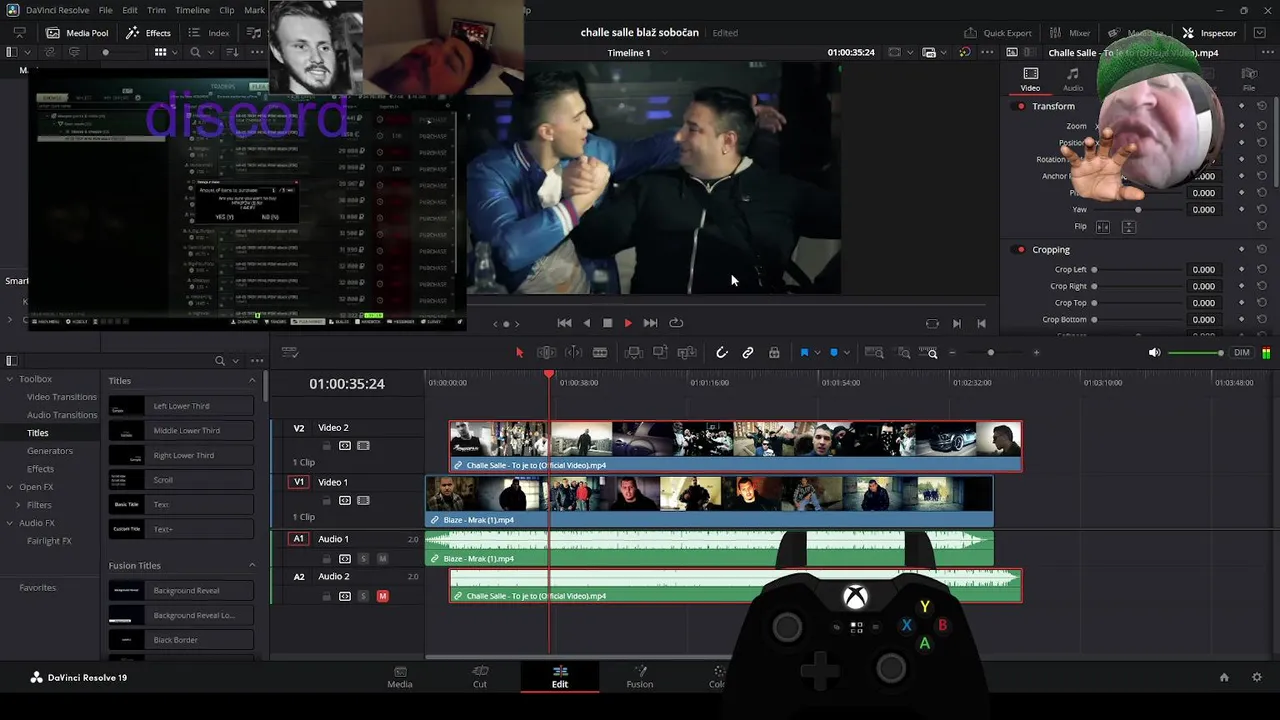Click Match Frame icon below viewer

click(x=932, y=323)
